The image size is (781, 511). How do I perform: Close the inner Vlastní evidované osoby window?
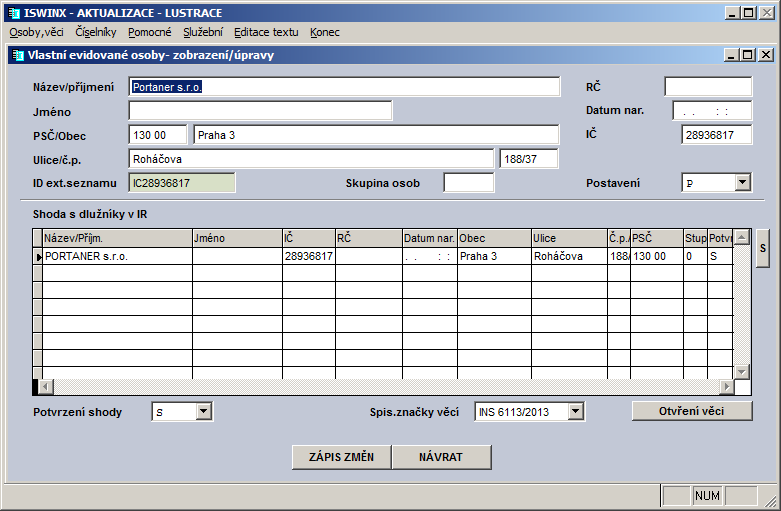tap(766, 55)
